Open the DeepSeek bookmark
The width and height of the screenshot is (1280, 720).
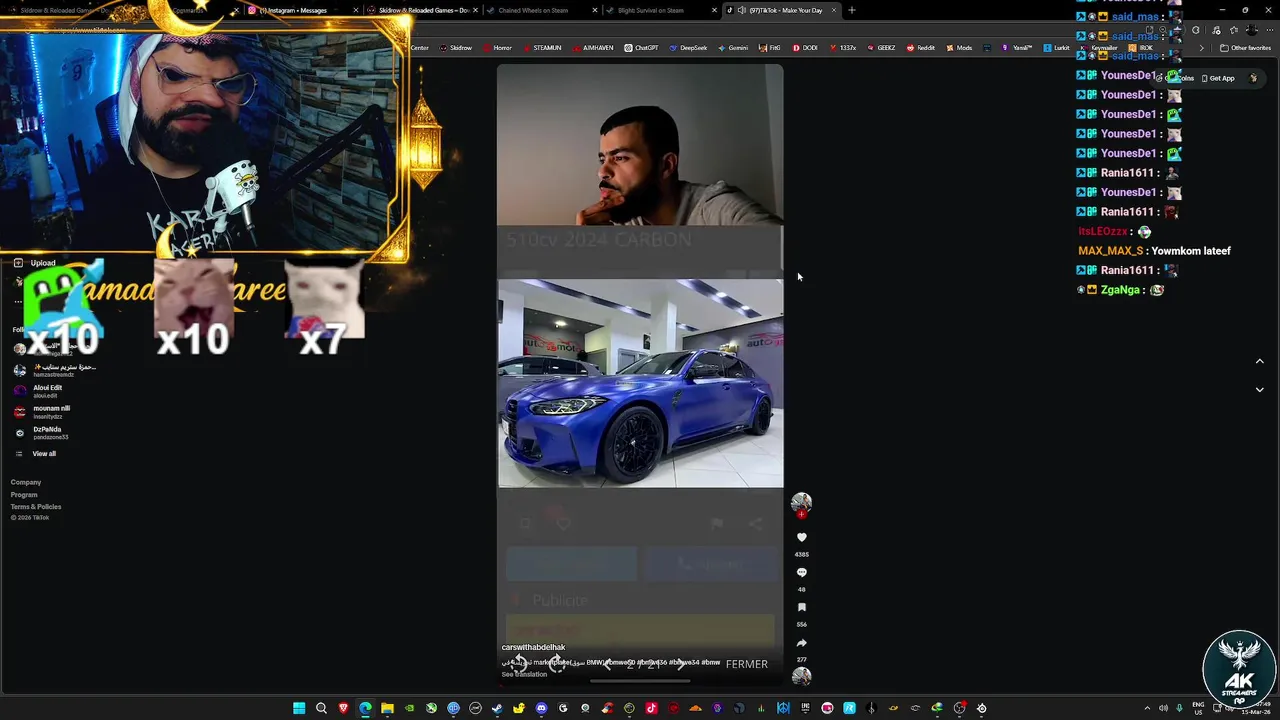tap(688, 48)
